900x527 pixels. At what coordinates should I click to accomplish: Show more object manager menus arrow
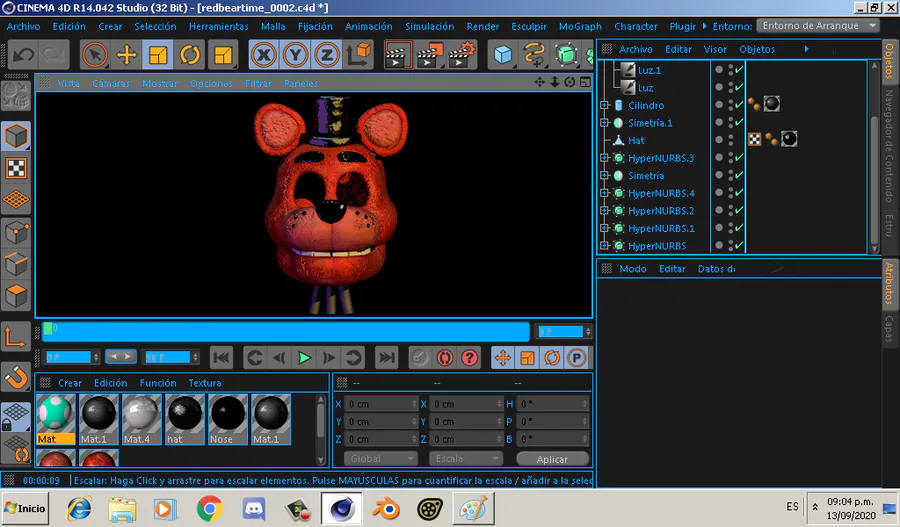pos(806,49)
